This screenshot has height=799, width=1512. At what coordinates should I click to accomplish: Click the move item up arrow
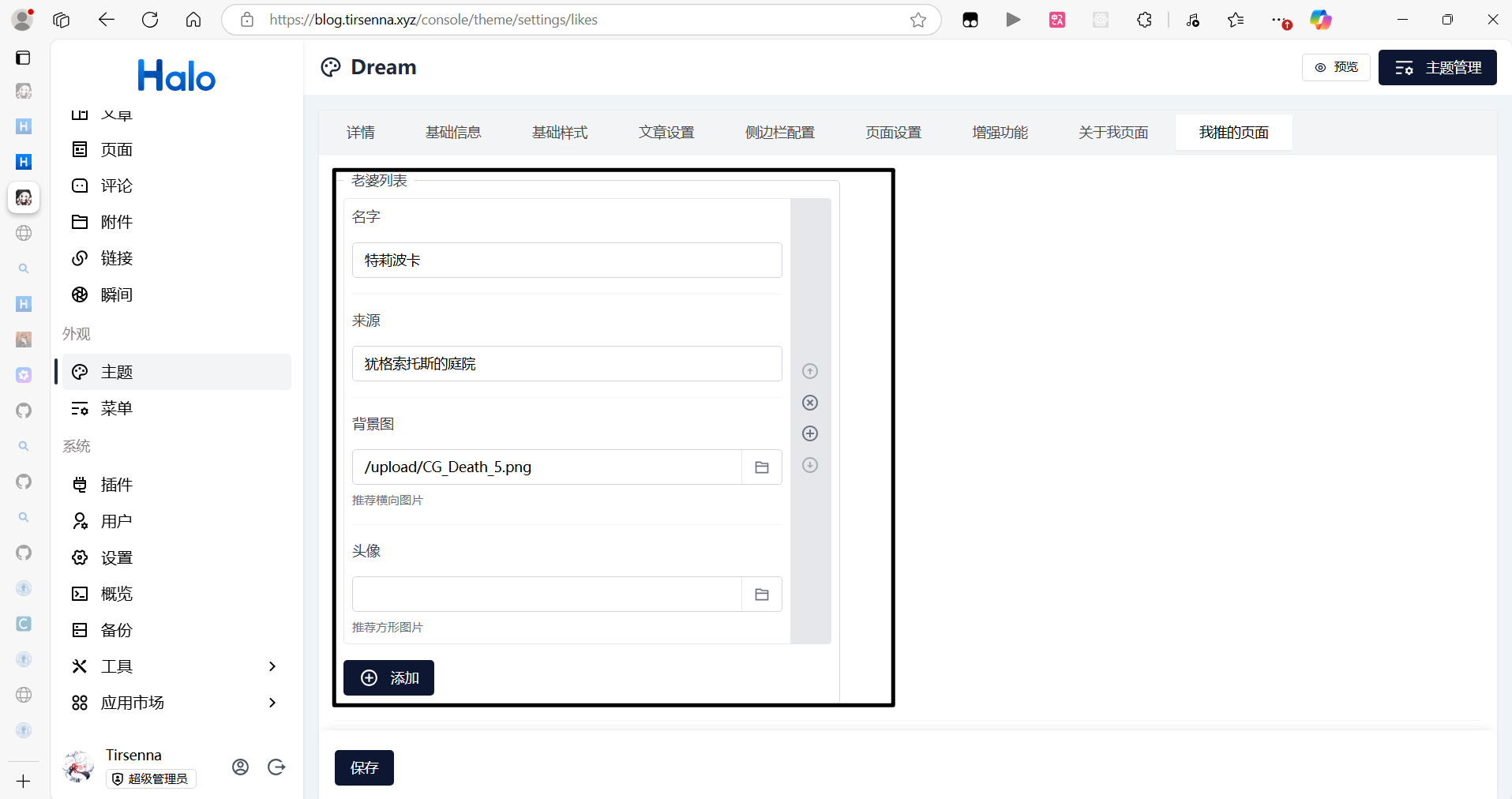pos(809,371)
